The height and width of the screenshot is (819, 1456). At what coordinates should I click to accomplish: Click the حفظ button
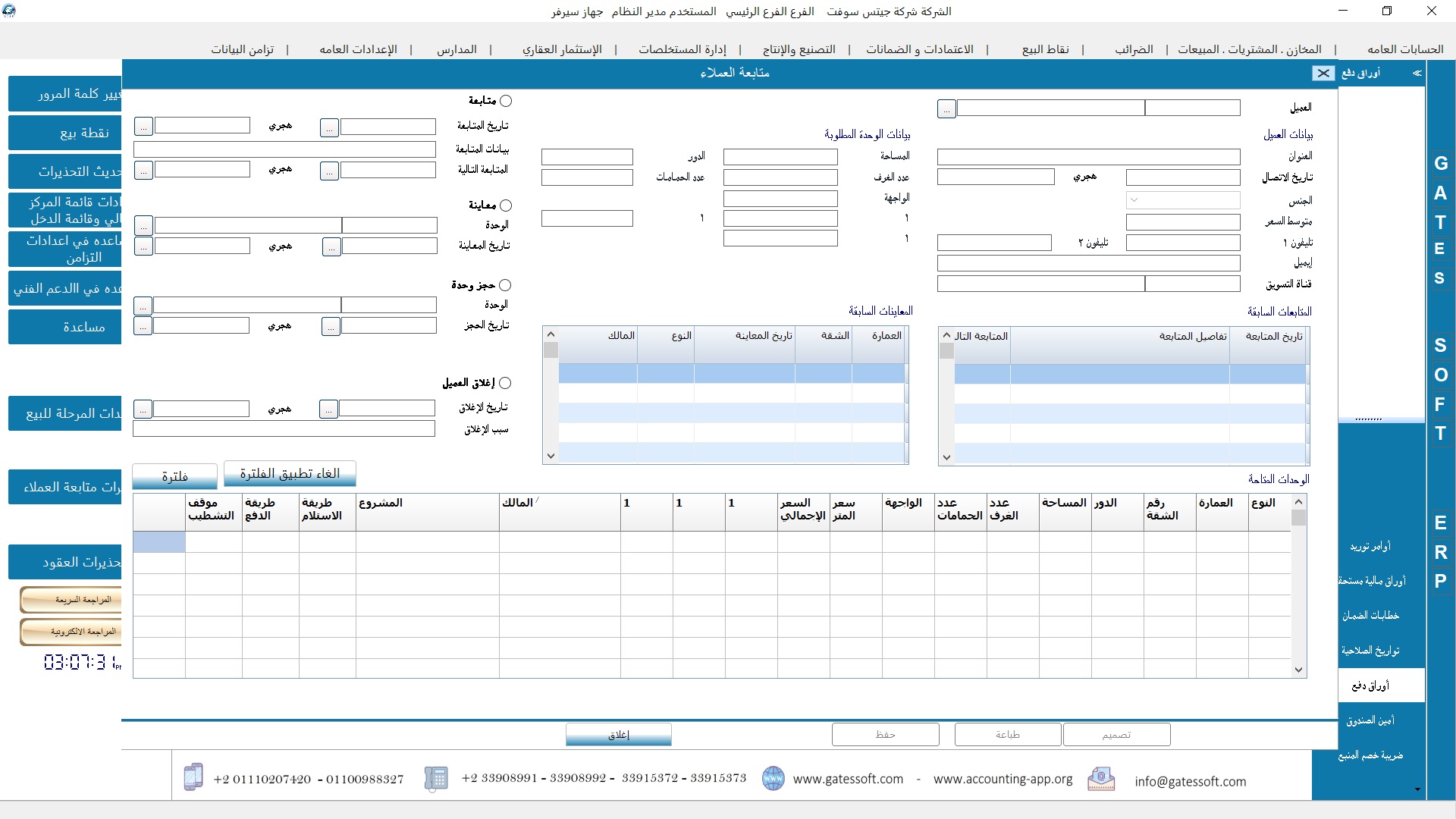(x=885, y=734)
